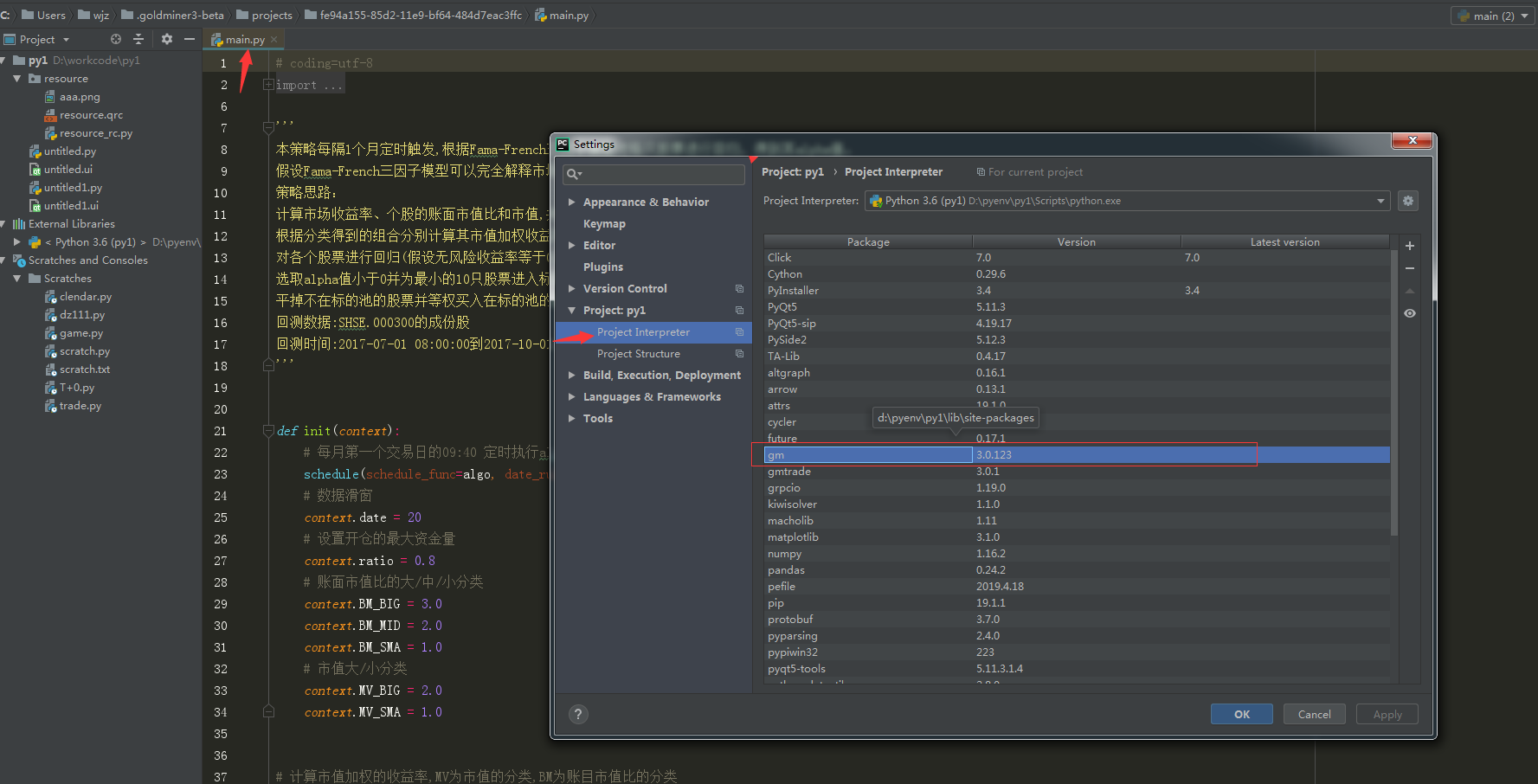
Task: Open clendar.py scratch file
Action: [x=85, y=297]
